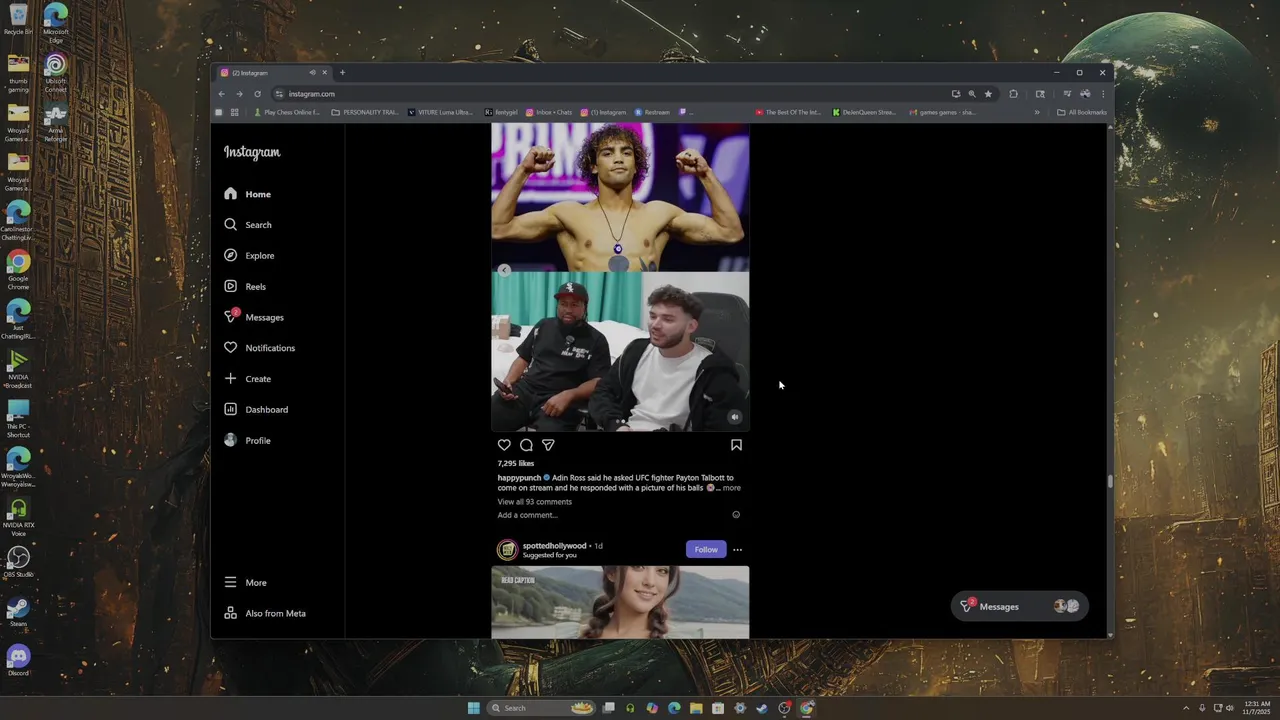The width and height of the screenshot is (1280, 720).
Task: Open the spottedhollywood username link
Action: 555,546
